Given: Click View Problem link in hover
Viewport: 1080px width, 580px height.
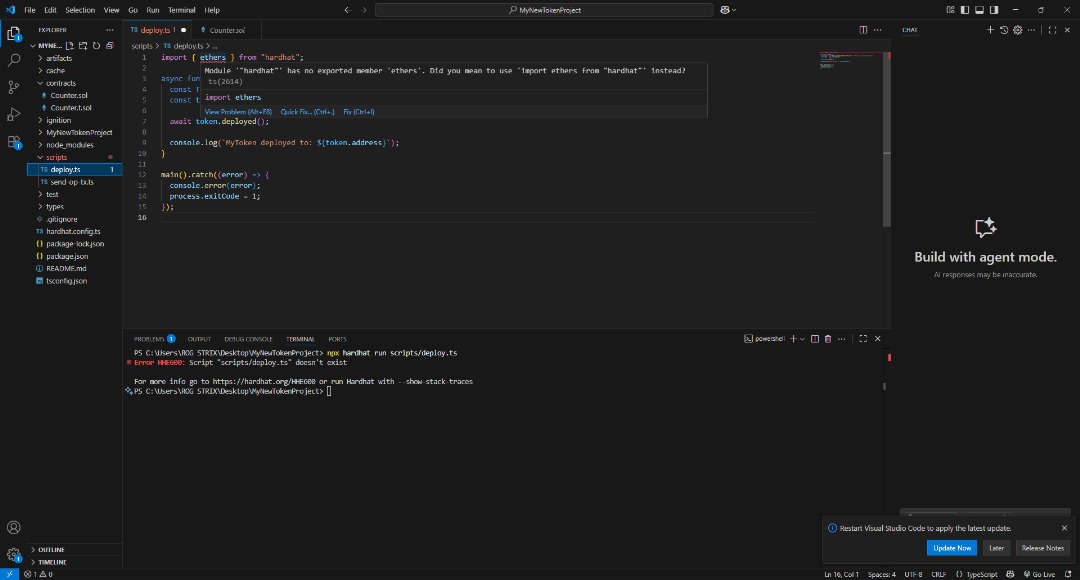Looking at the screenshot, I should point(238,112).
